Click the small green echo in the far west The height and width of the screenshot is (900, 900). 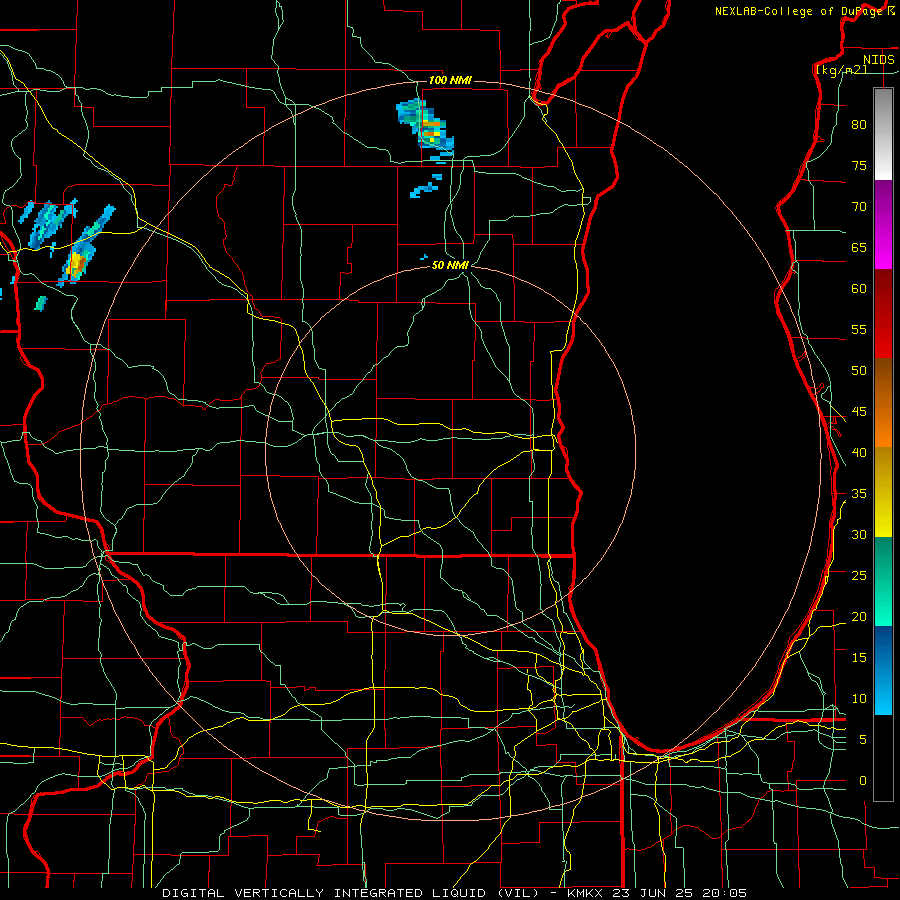tap(40, 303)
